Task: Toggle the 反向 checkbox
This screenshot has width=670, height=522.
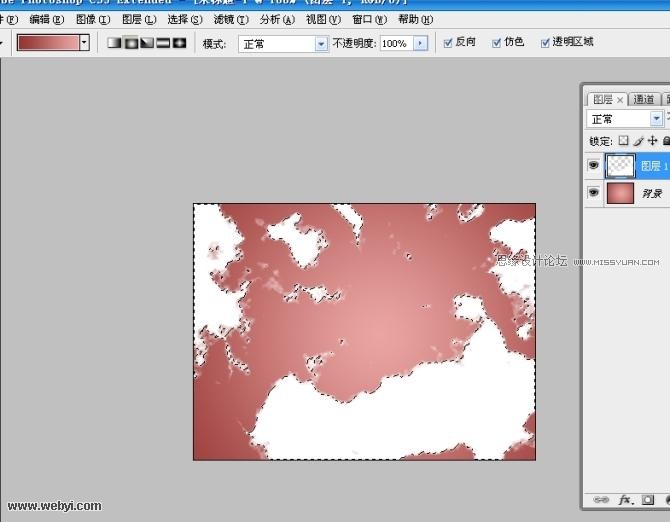Action: (448, 43)
